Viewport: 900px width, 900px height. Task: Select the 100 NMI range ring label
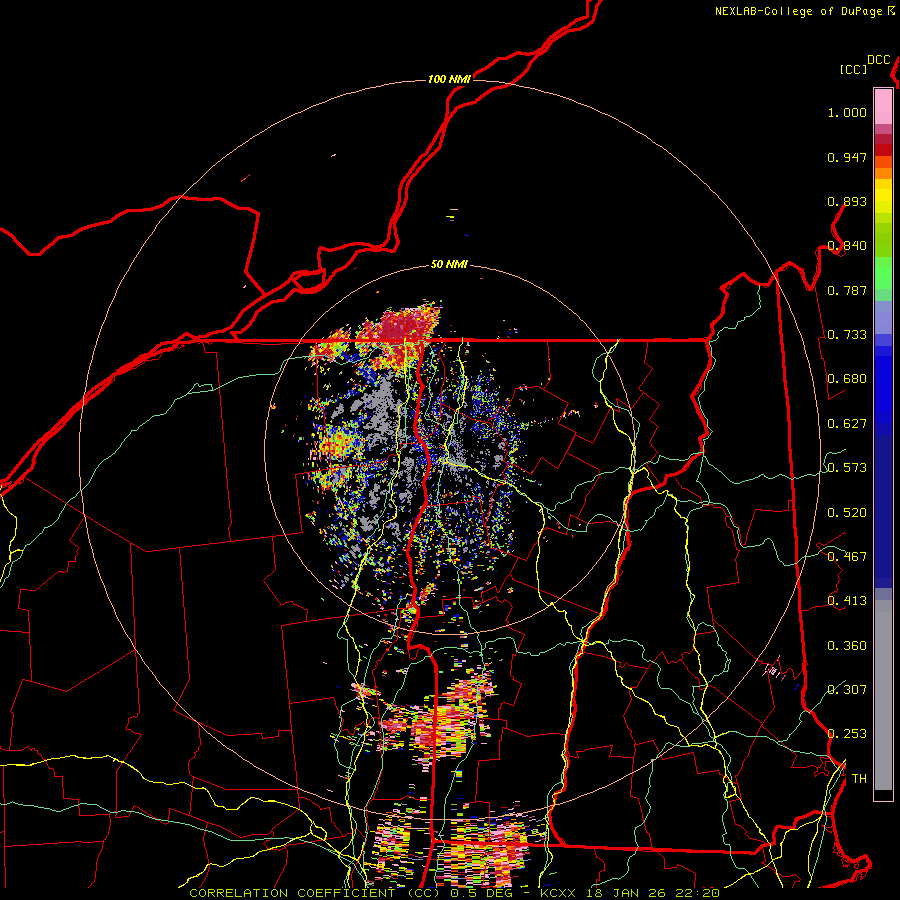[449, 79]
